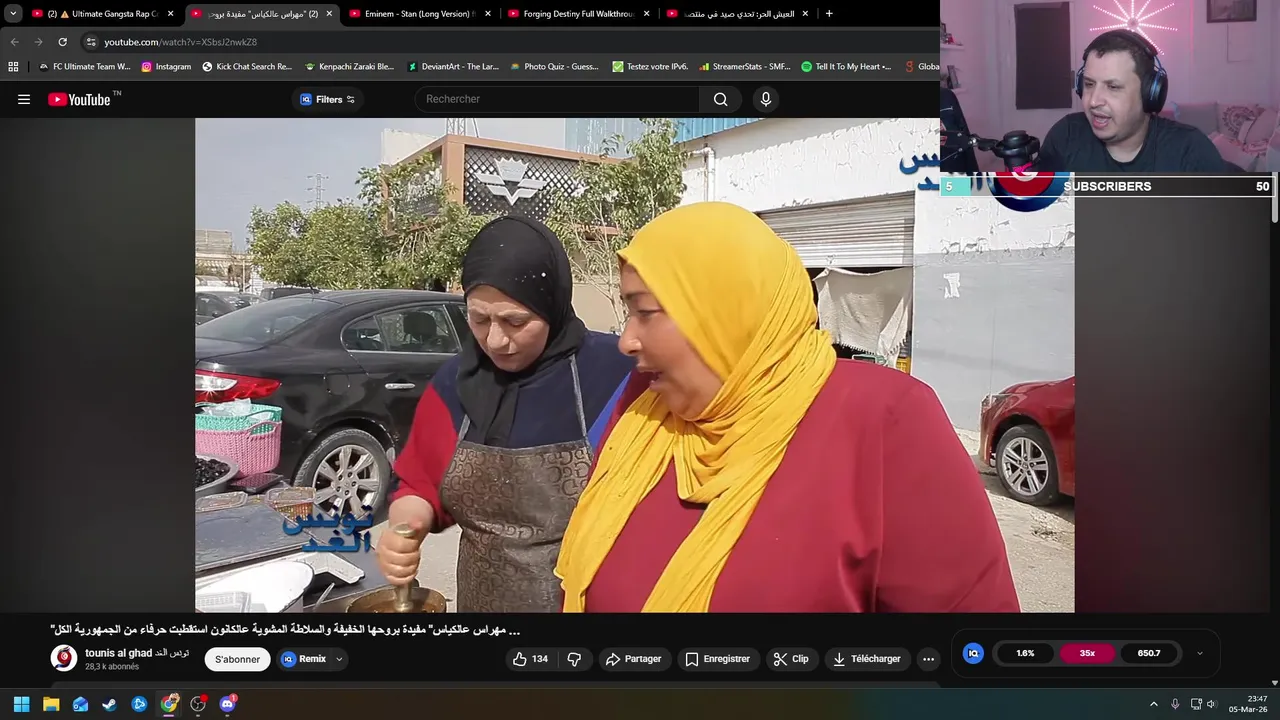Click the 1.6% vidIQ stat pill

(x=1025, y=653)
